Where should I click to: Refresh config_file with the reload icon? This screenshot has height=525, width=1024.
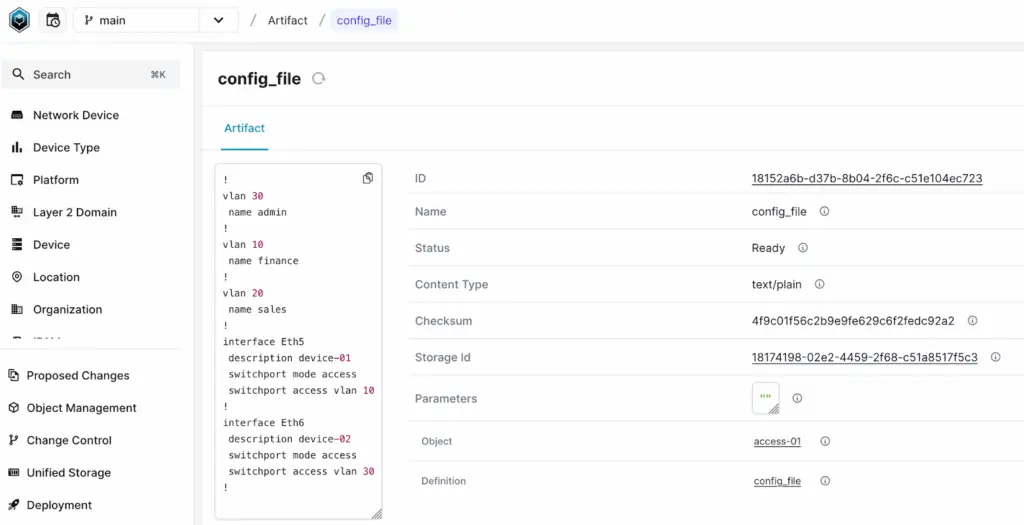318,79
